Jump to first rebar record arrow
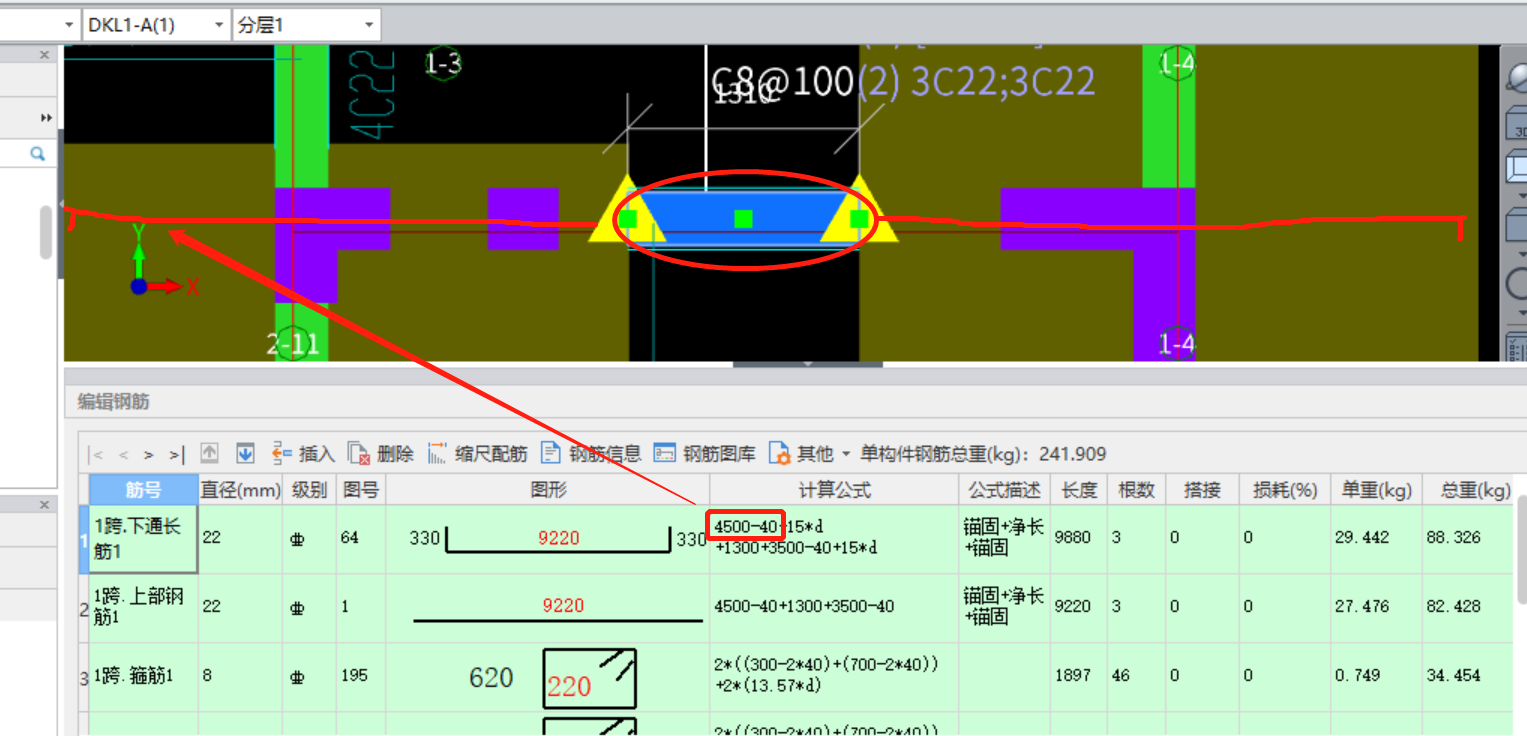The height and width of the screenshot is (736, 1527). point(97,455)
